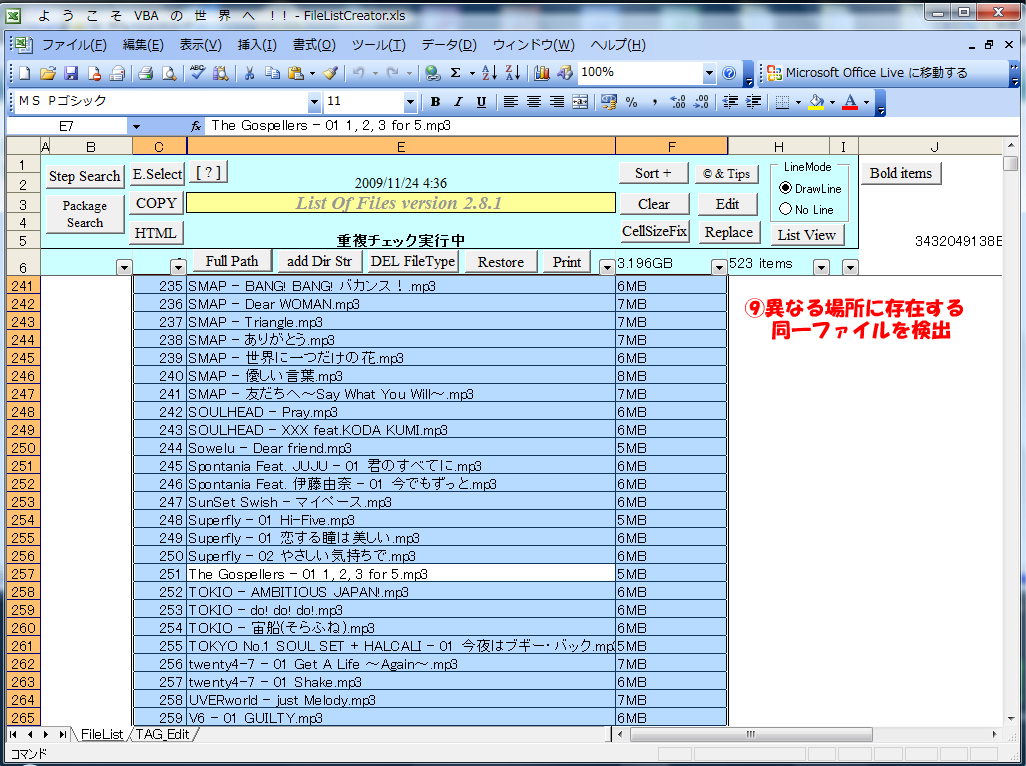
Task: Open the font name dropdown (MS Pゴシック)
Action: (x=314, y=101)
